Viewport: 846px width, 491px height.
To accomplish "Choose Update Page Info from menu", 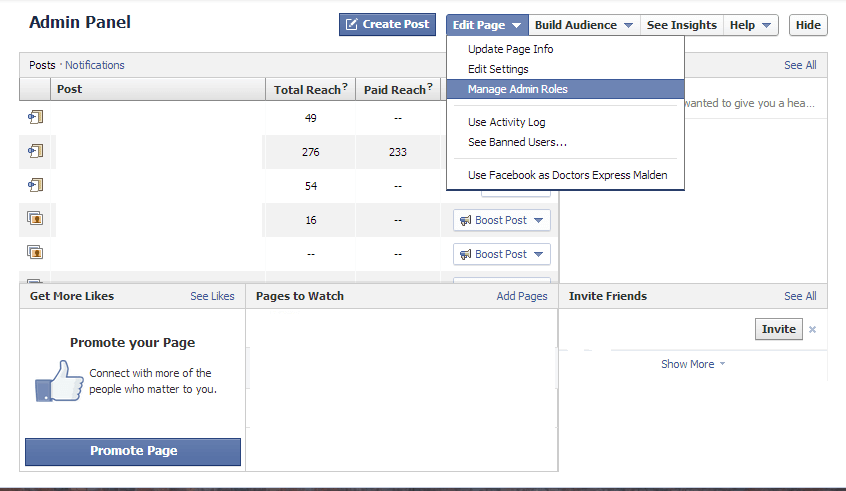I will point(510,49).
